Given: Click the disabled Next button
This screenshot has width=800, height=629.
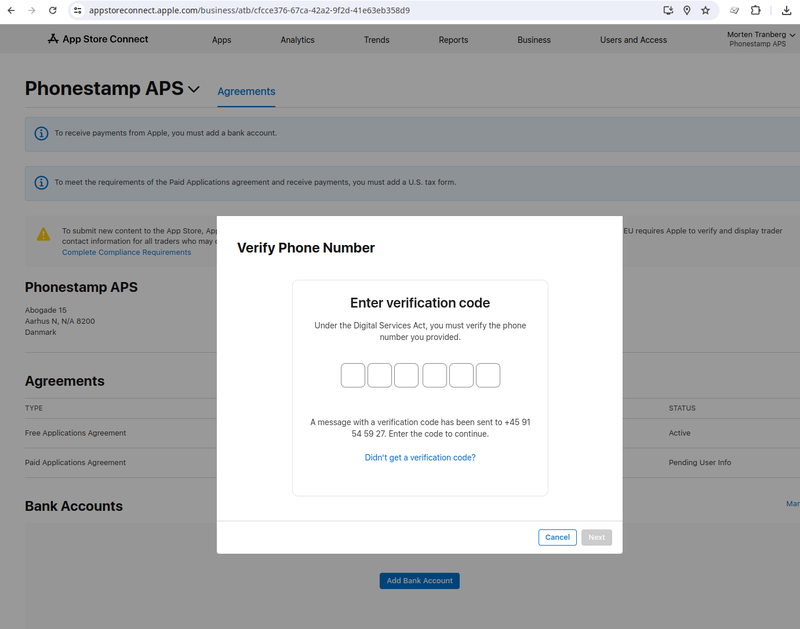Looking at the screenshot, I should 596,537.
